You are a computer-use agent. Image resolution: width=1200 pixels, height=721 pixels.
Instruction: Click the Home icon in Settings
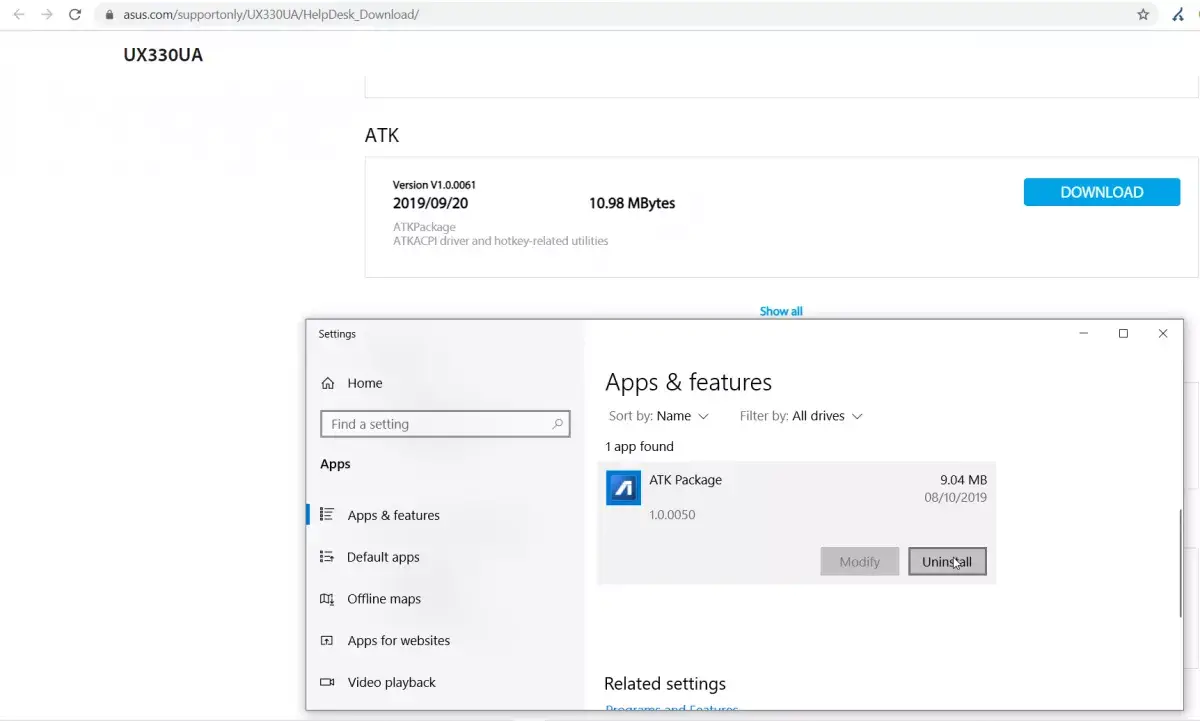(327, 383)
